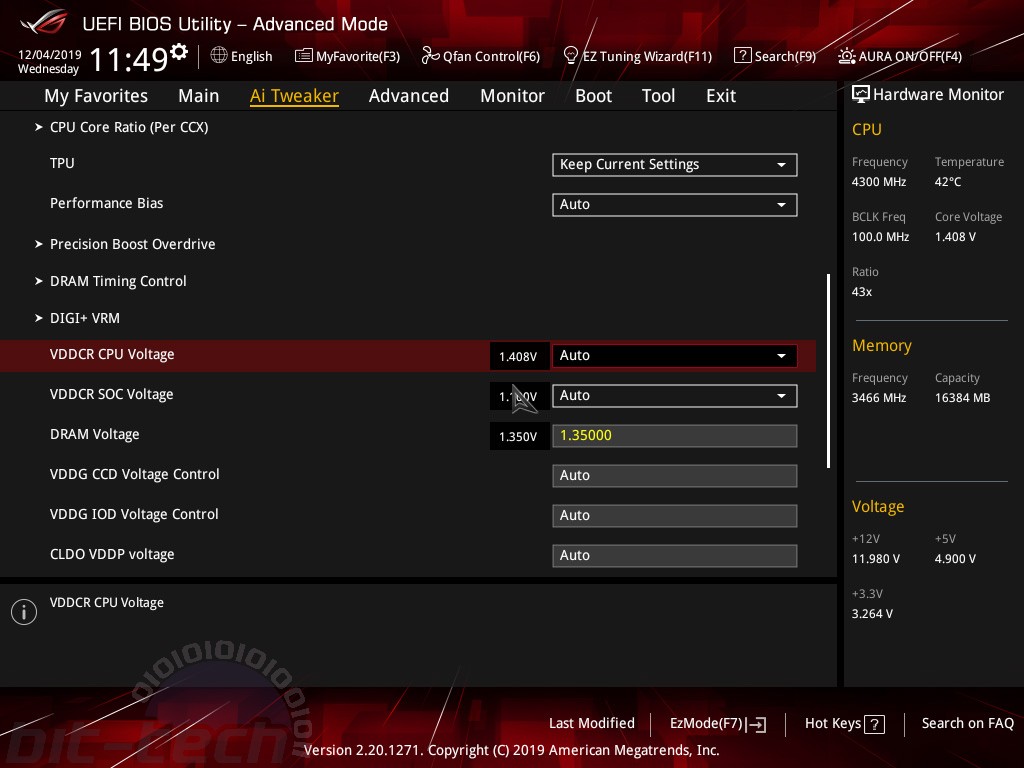Click the Memory Frequency 3466 MHz value
Viewport: 1024px width, 768px height.
coord(879,398)
